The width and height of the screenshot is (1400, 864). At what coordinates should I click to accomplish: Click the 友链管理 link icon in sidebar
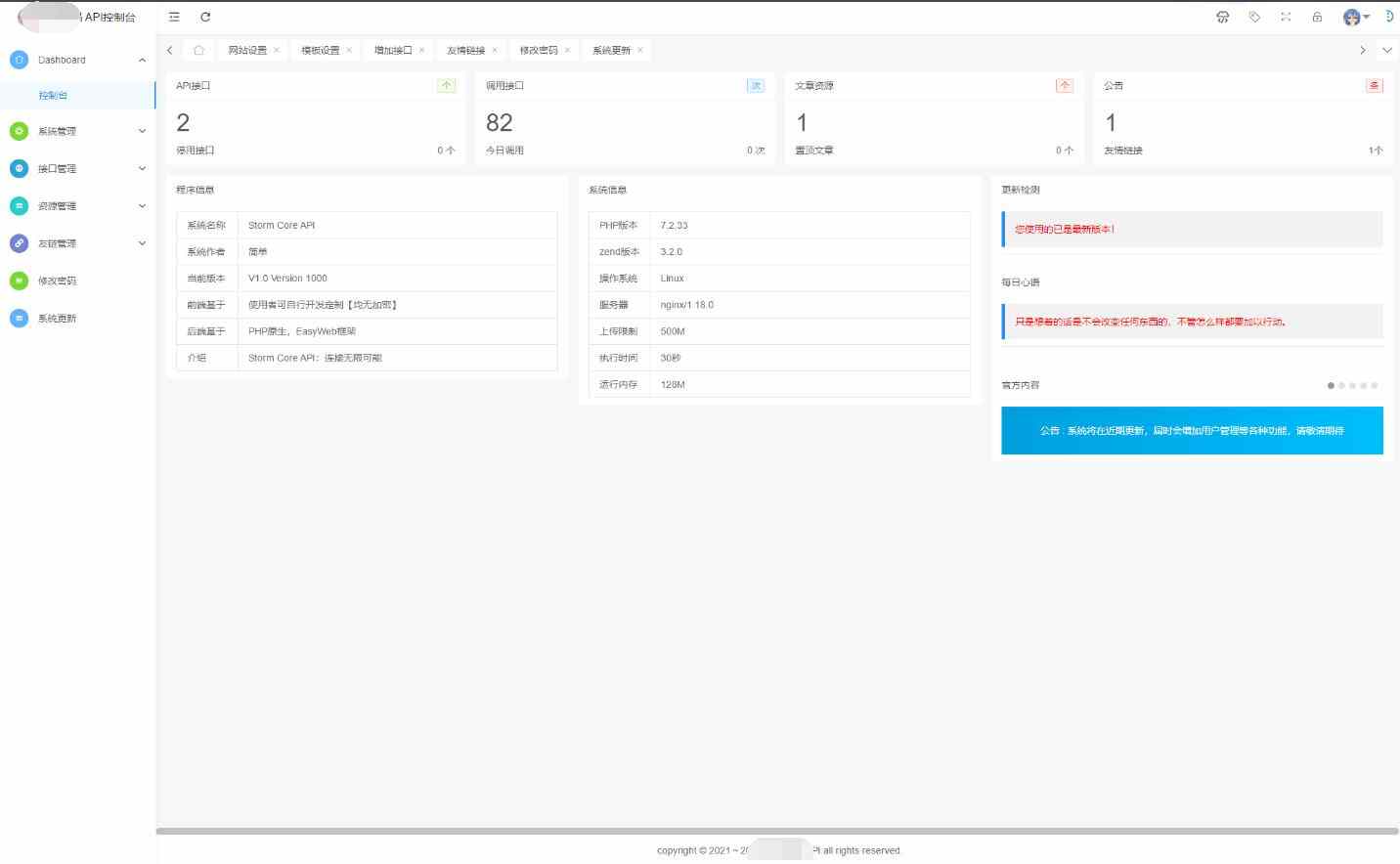(19, 243)
